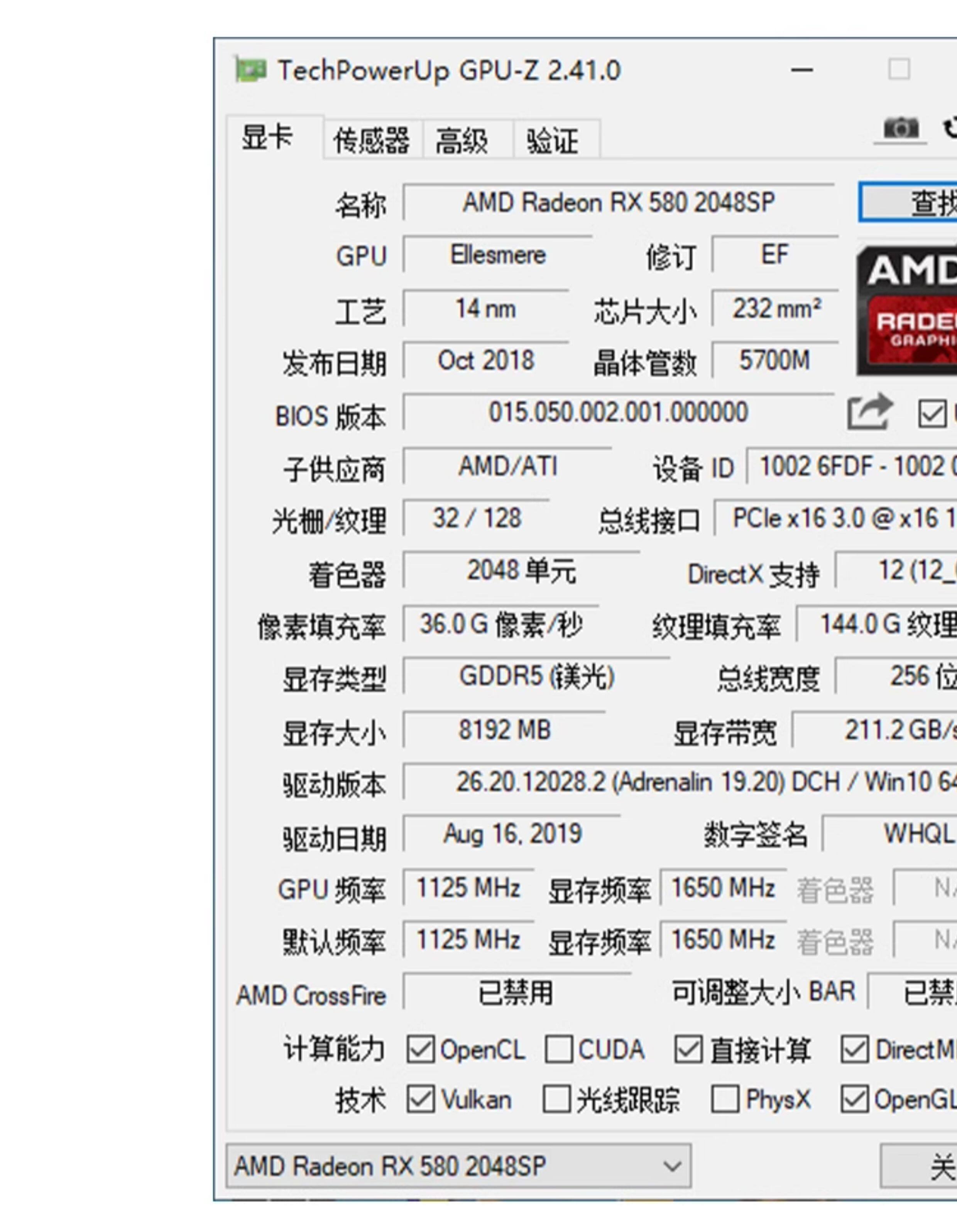
Task: Click 1650 MHz in the 默认频率 row
Action: (724, 940)
